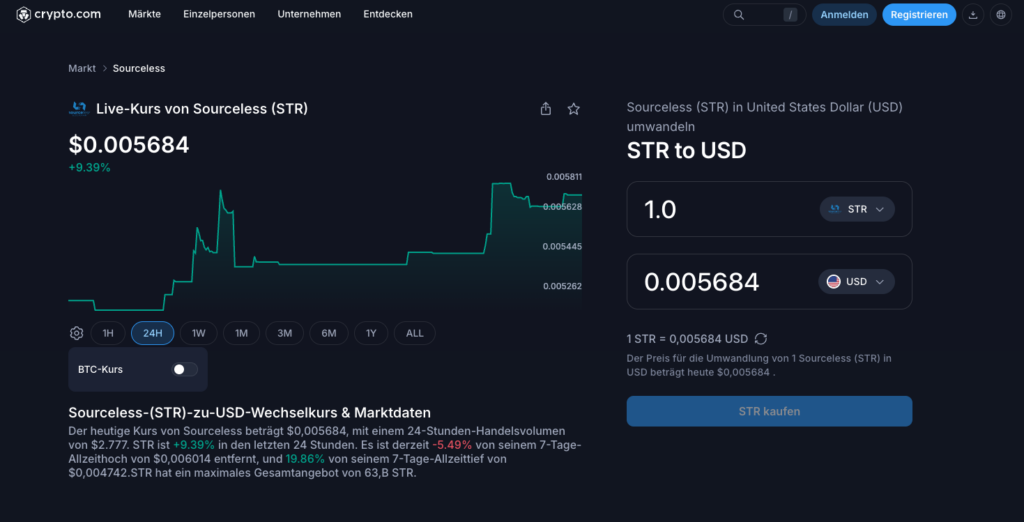Open the language globe icon
The height and width of the screenshot is (522, 1024).
(x=1001, y=14)
